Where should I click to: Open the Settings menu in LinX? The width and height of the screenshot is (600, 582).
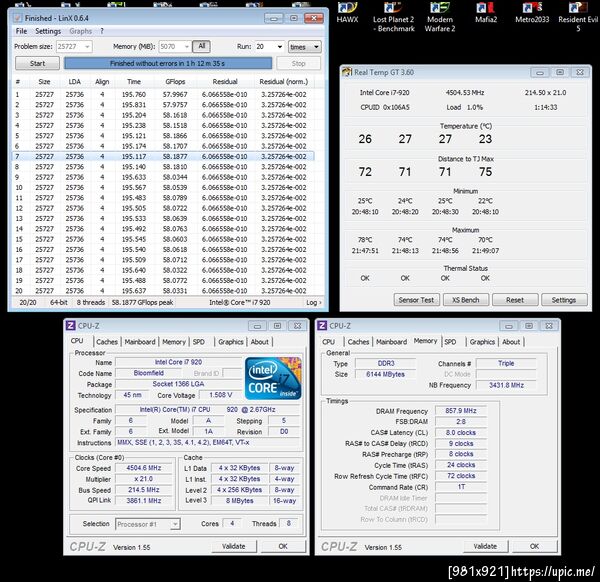point(48,31)
